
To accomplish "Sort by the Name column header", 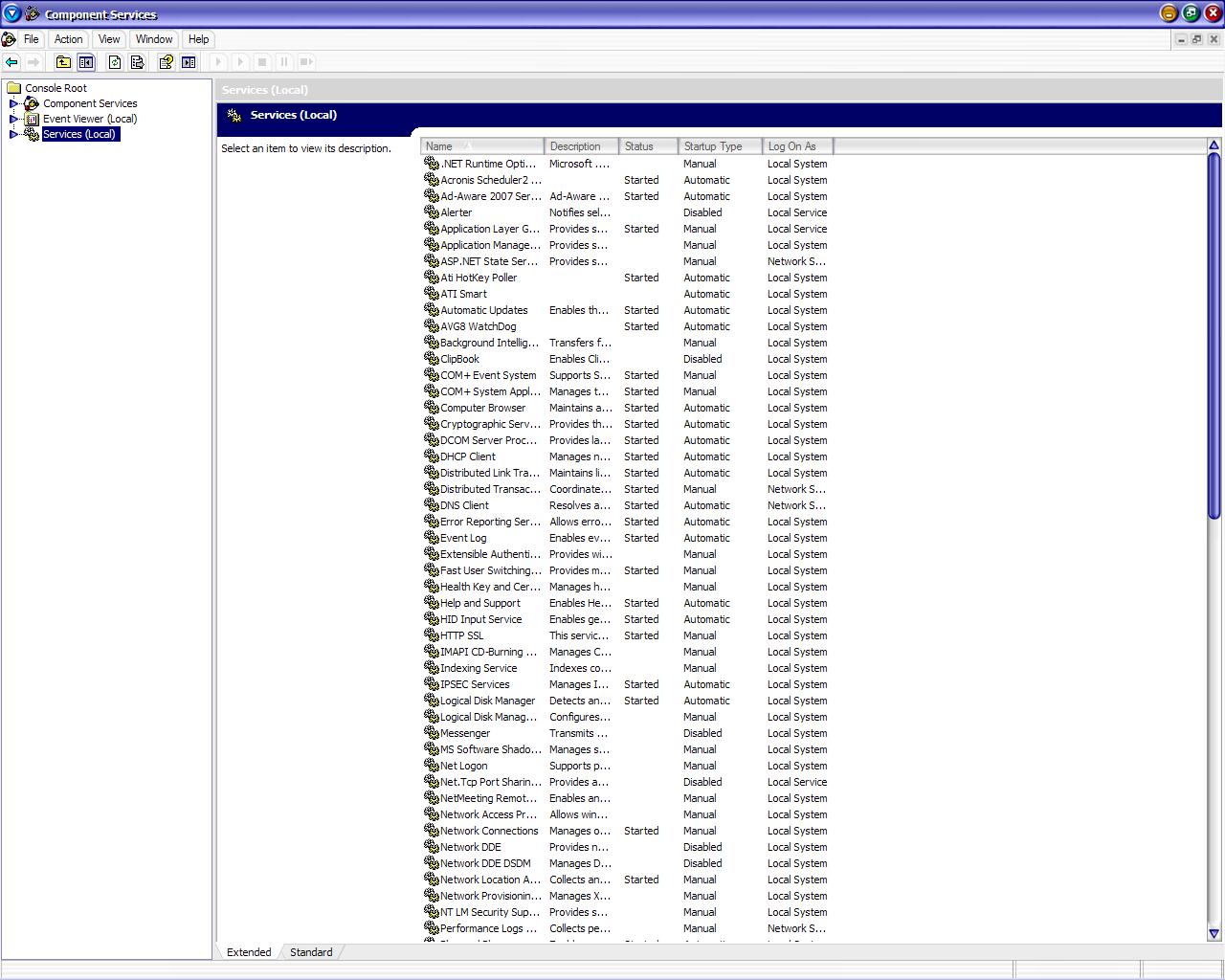I will 482,146.
